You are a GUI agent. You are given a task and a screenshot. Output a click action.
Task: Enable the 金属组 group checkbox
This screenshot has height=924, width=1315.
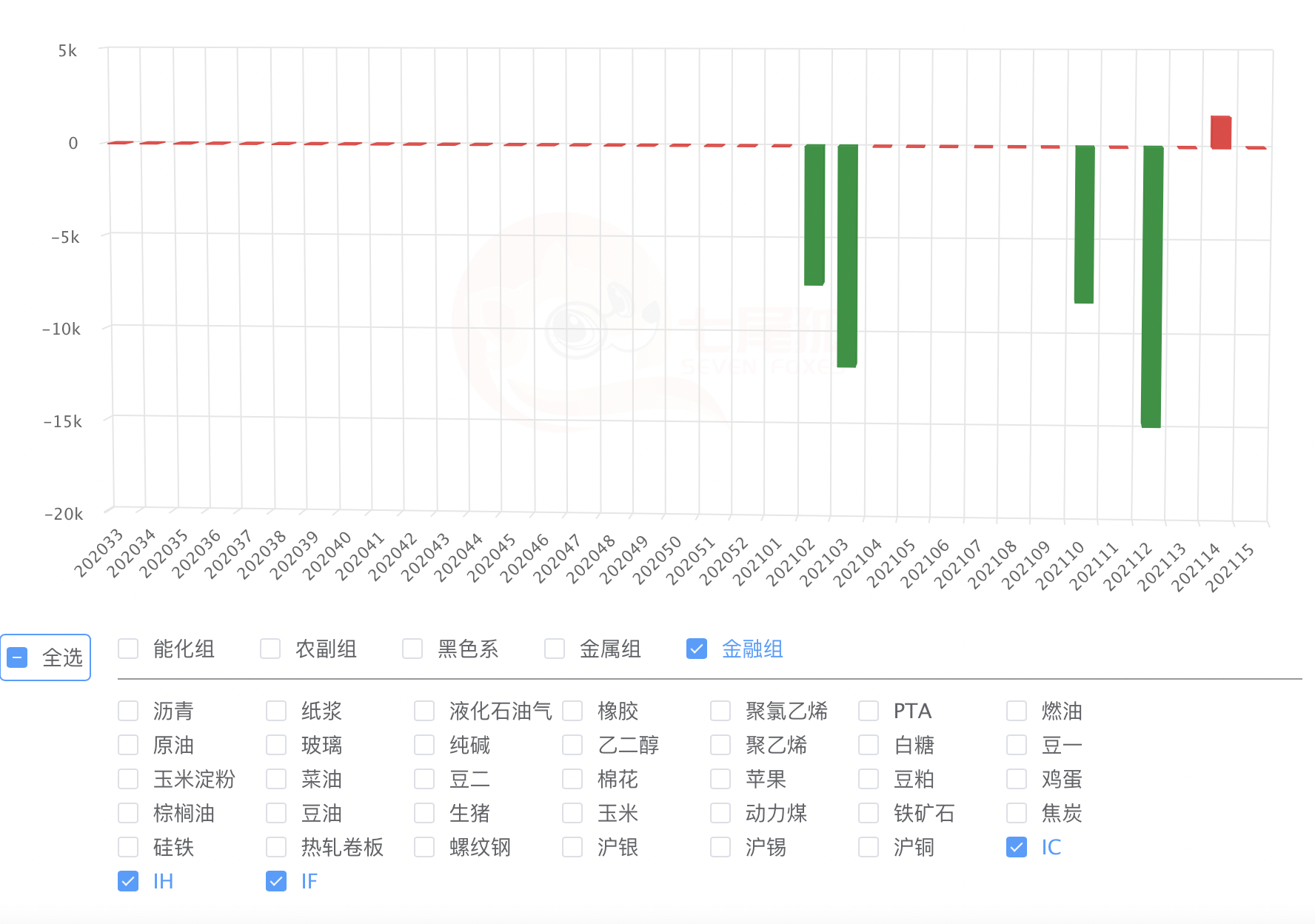555,649
